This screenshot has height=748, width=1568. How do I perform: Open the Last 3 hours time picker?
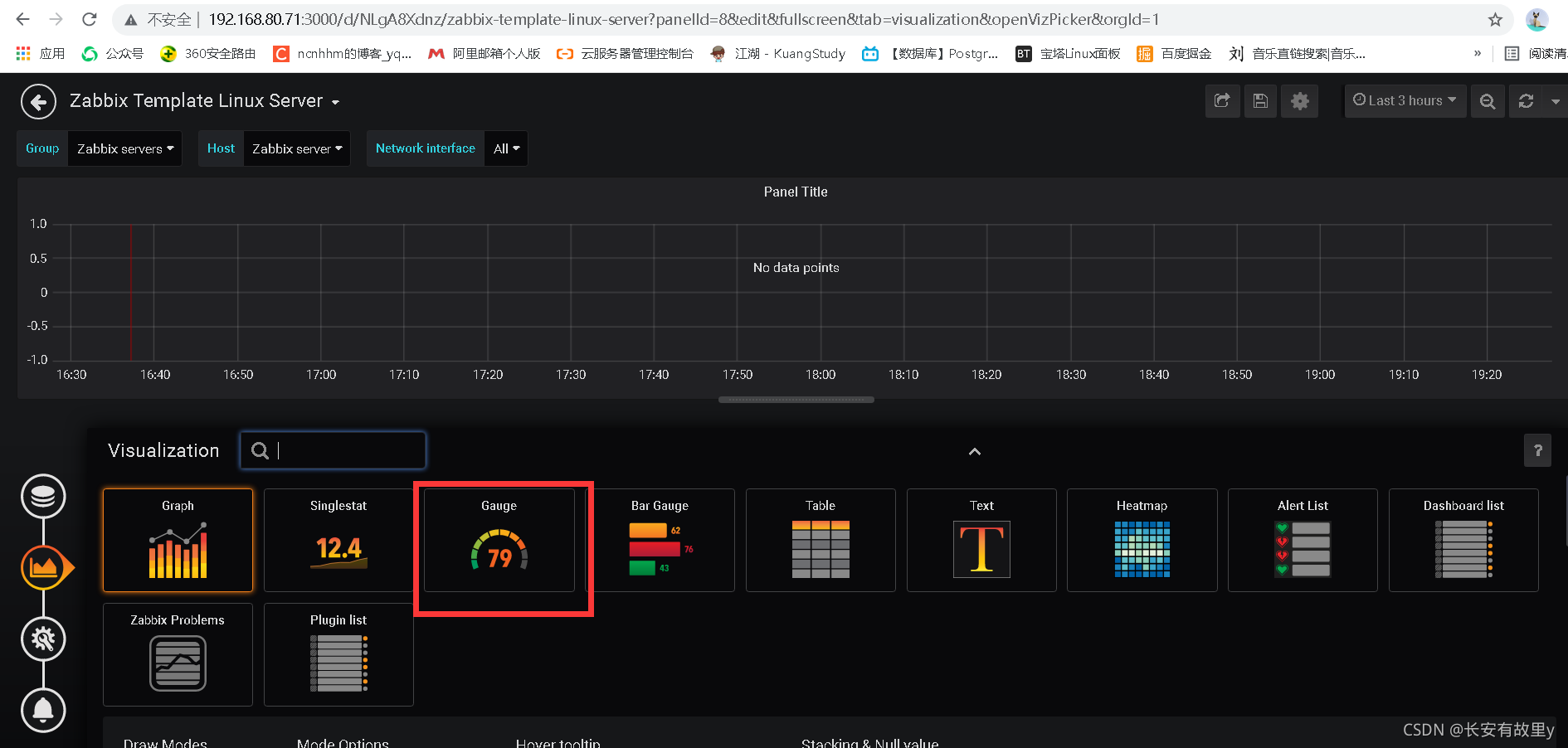coord(1405,101)
